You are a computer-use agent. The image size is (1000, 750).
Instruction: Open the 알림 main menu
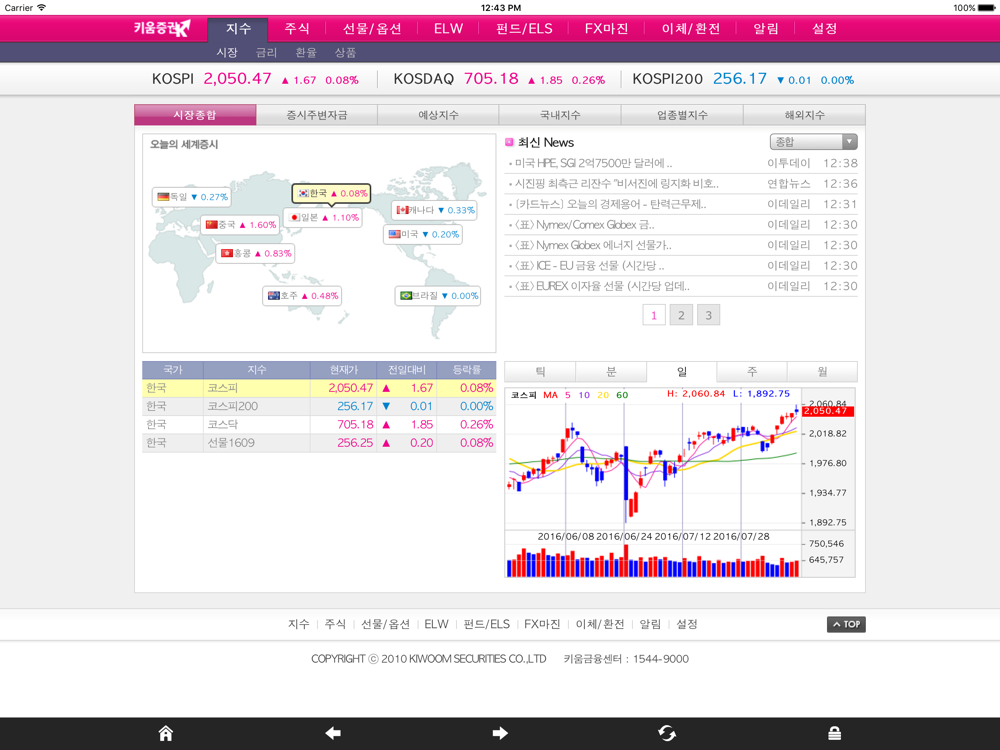coord(766,29)
